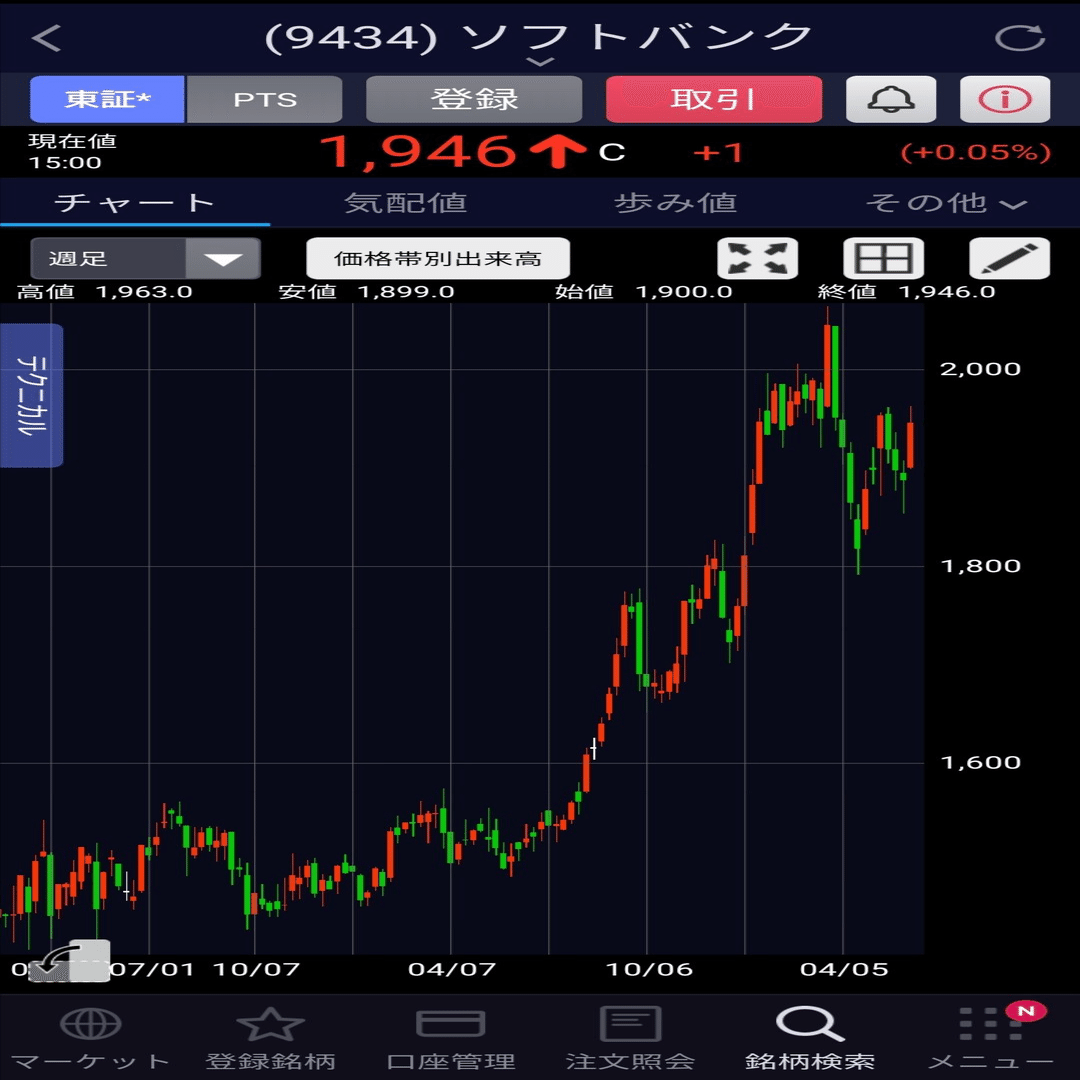Open stock information icon
This screenshot has height=1080, width=1080.
click(x=1005, y=99)
